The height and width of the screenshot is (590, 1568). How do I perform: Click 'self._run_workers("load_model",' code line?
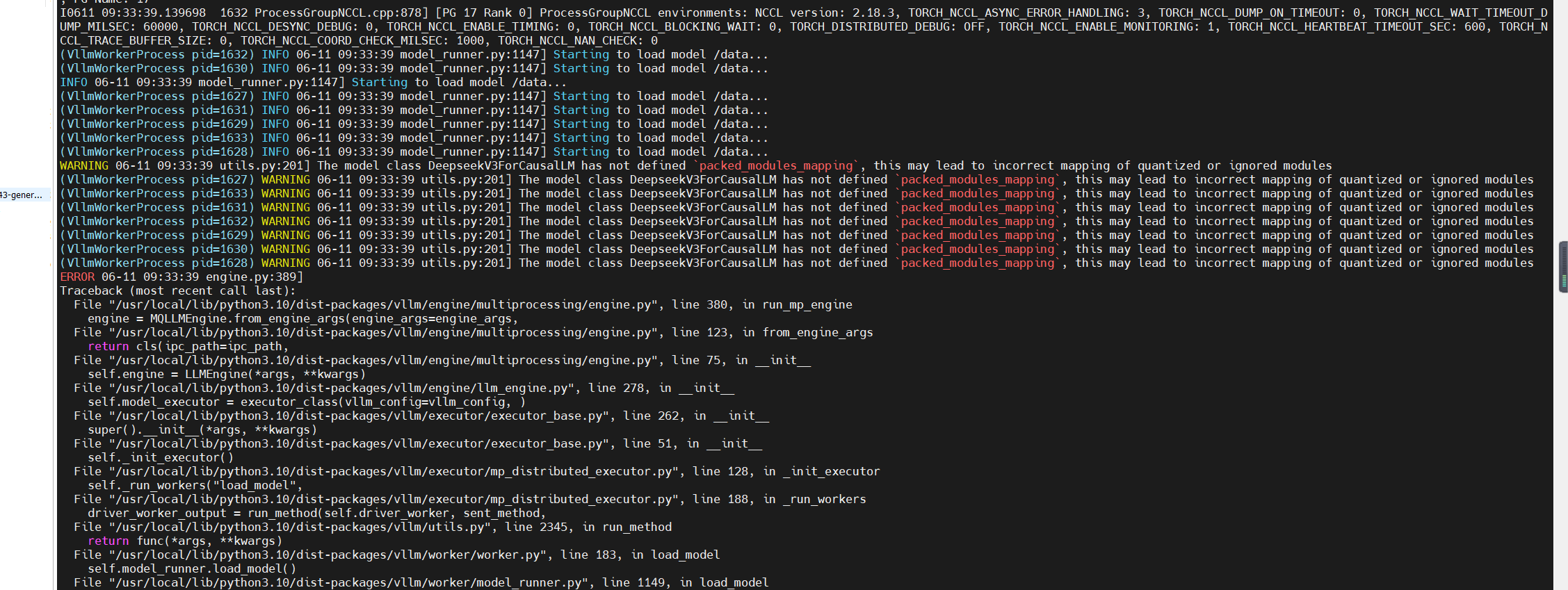click(x=195, y=485)
